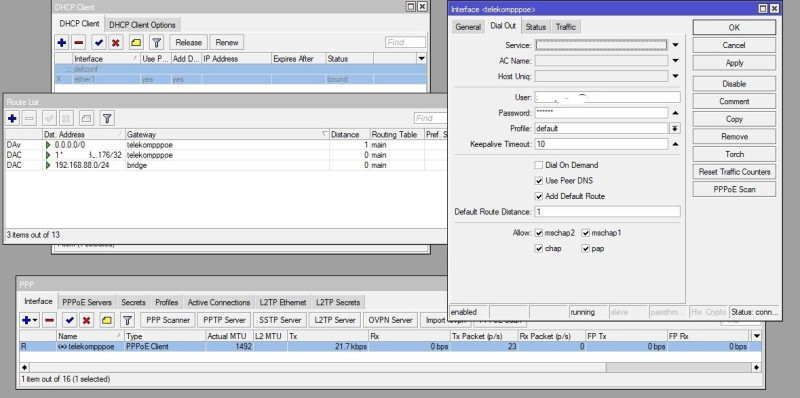Screen dimensions: 800x398
Task: Click Reset Traffic Counters button
Action: 734,172
